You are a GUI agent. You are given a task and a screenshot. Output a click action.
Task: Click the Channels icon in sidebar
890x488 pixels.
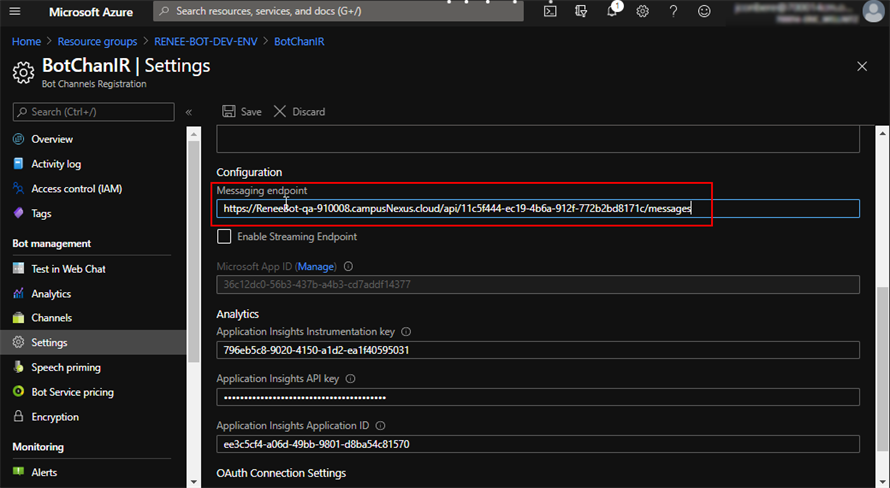(19, 318)
